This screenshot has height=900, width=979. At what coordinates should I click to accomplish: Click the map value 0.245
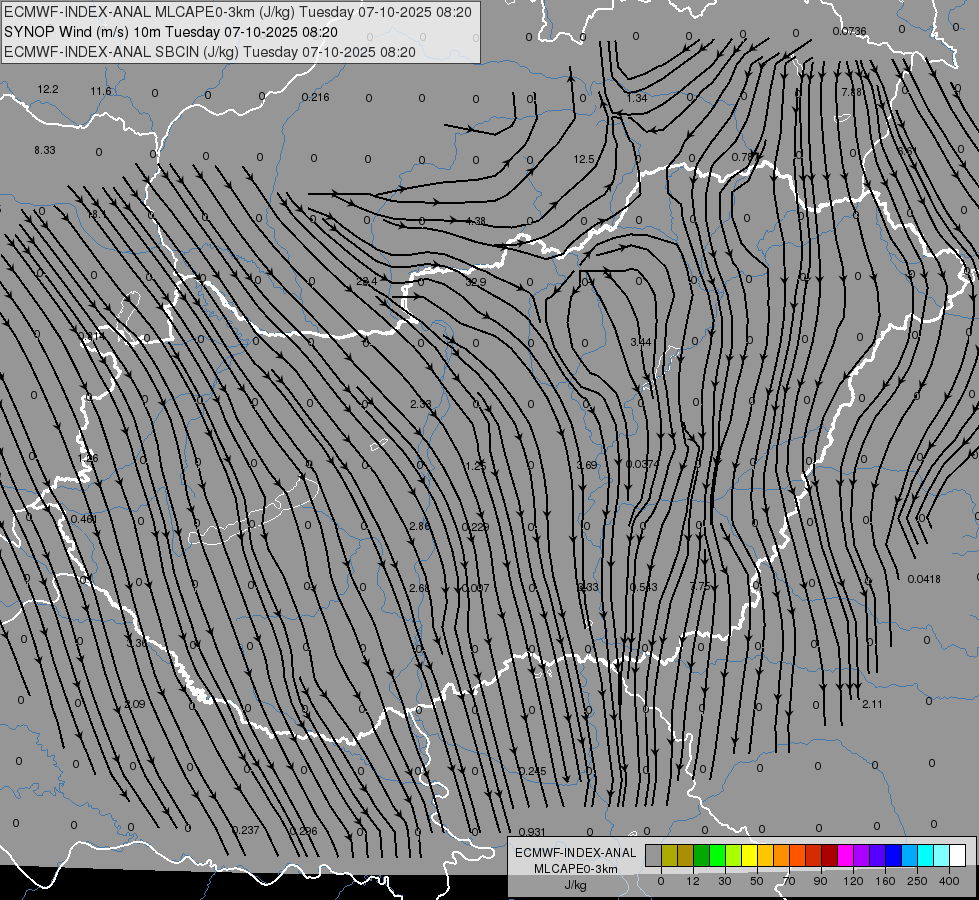(532, 771)
